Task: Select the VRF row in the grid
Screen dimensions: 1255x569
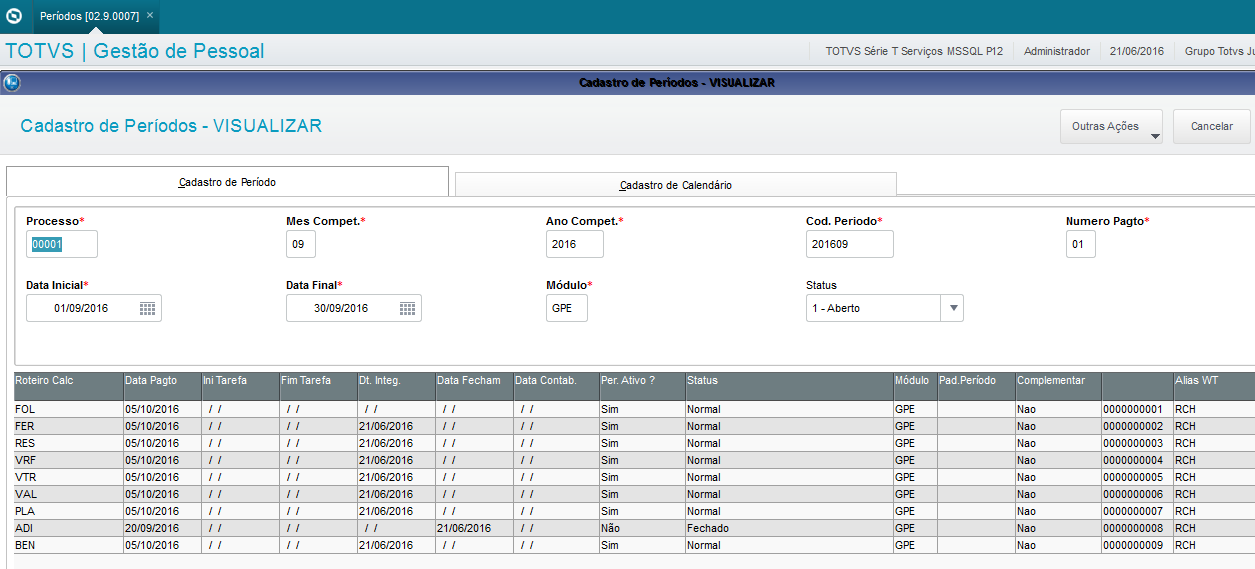Action: (634, 460)
